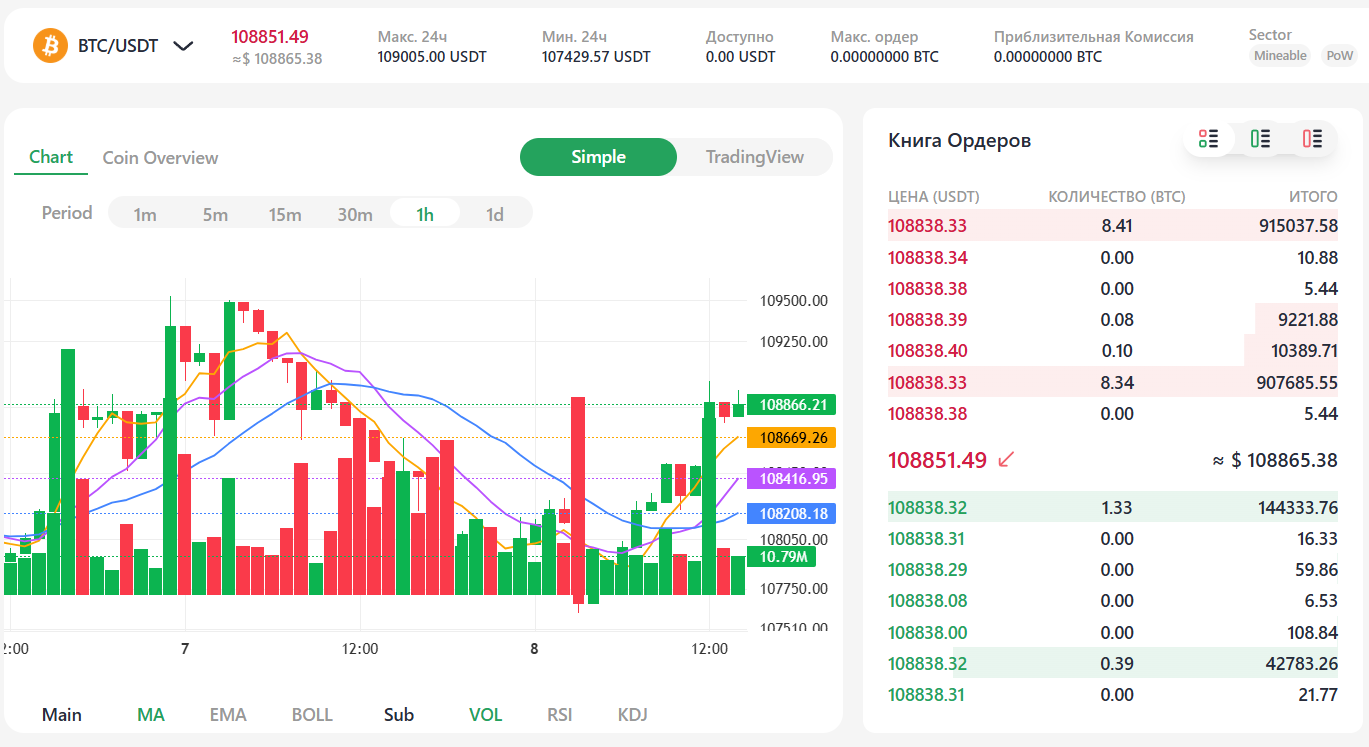Switch chart mode to TradingView
The height and width of the screenshot is (747, 1369).
coord(754,157)
